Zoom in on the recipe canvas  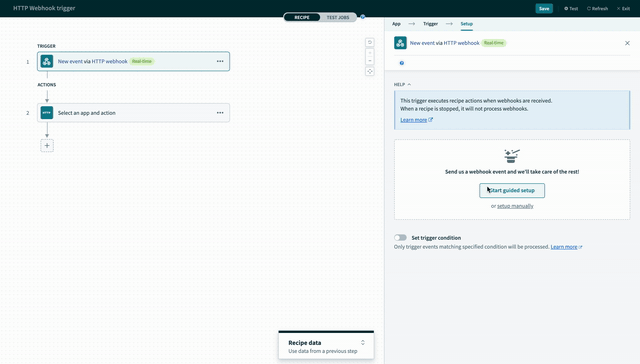coord(369,53)
